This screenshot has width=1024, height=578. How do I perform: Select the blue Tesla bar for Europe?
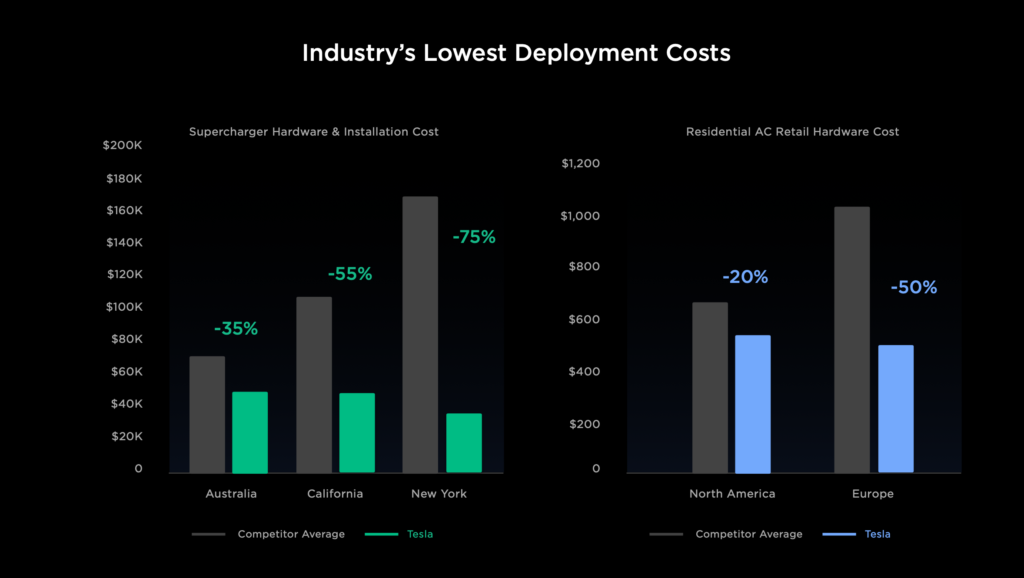[x=896, y=409]
